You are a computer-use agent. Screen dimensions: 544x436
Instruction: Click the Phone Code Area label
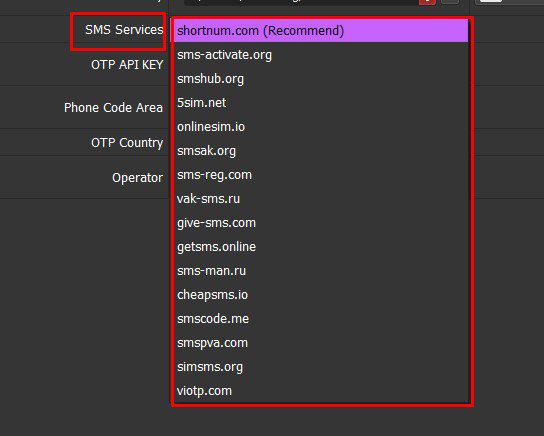113,108
